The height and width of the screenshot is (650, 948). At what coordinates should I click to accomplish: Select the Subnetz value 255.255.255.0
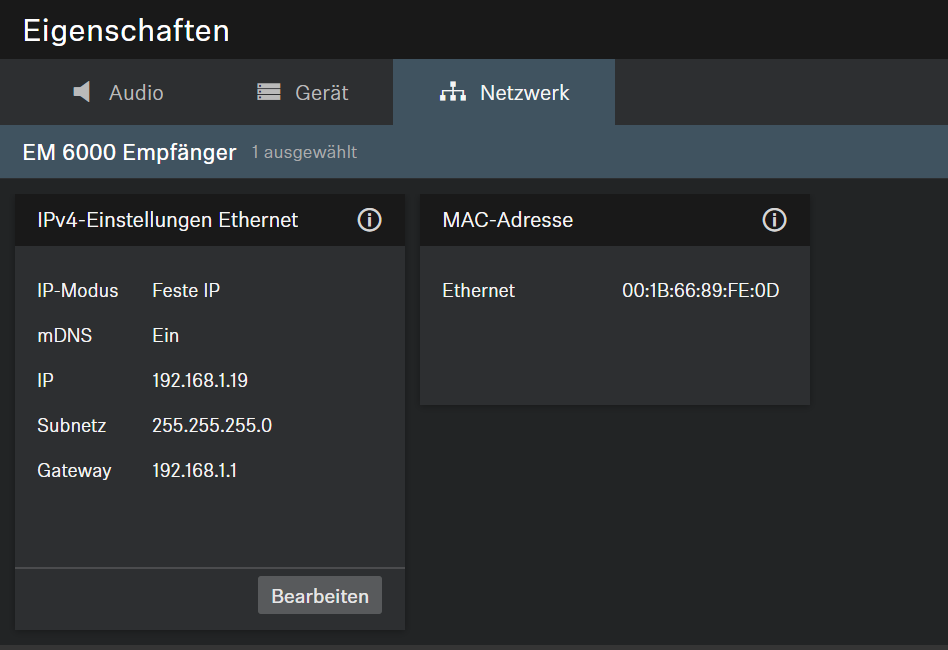click(x=212, y=426)
